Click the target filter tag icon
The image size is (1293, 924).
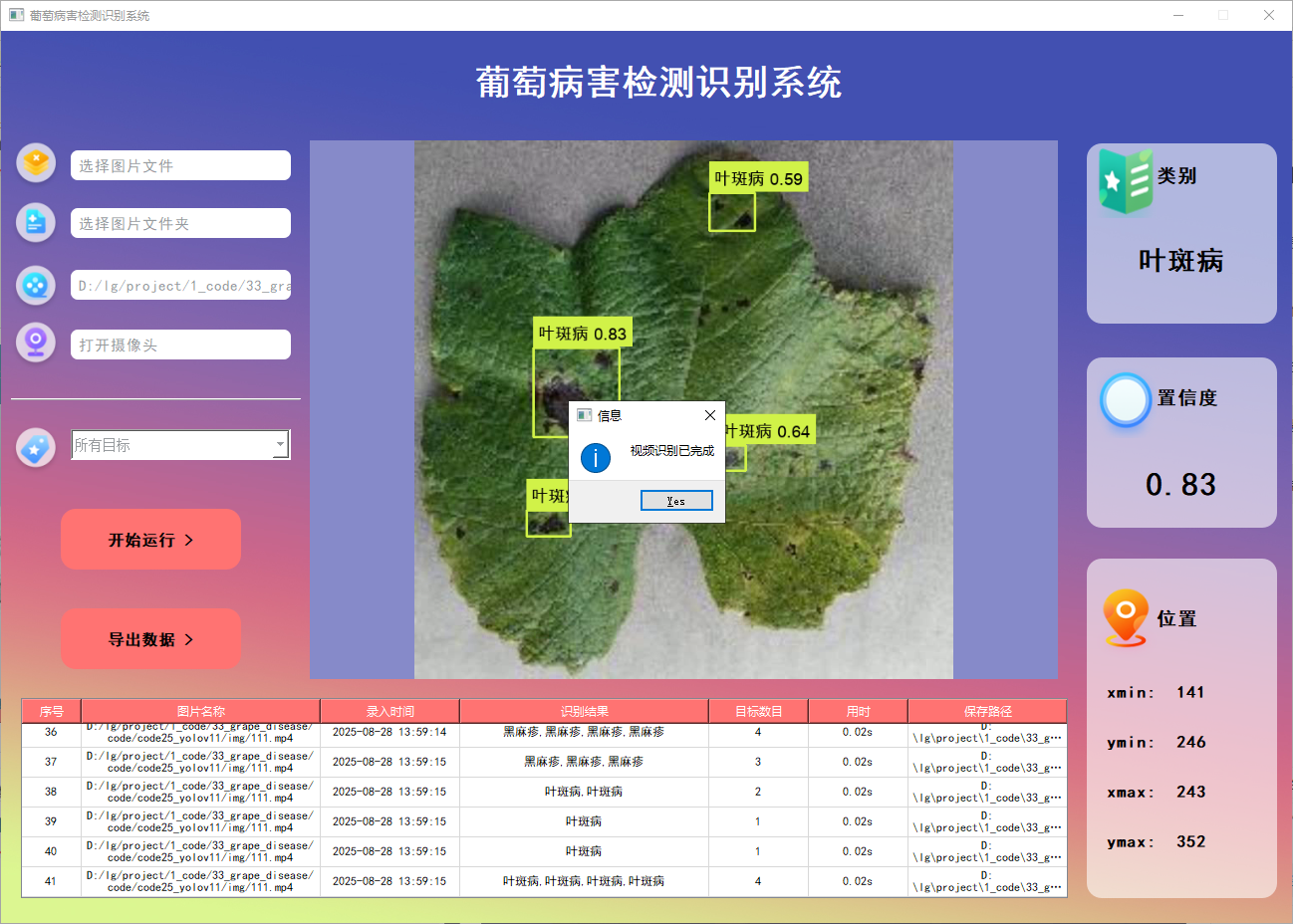pyautogui.click(x=36, y=448)
